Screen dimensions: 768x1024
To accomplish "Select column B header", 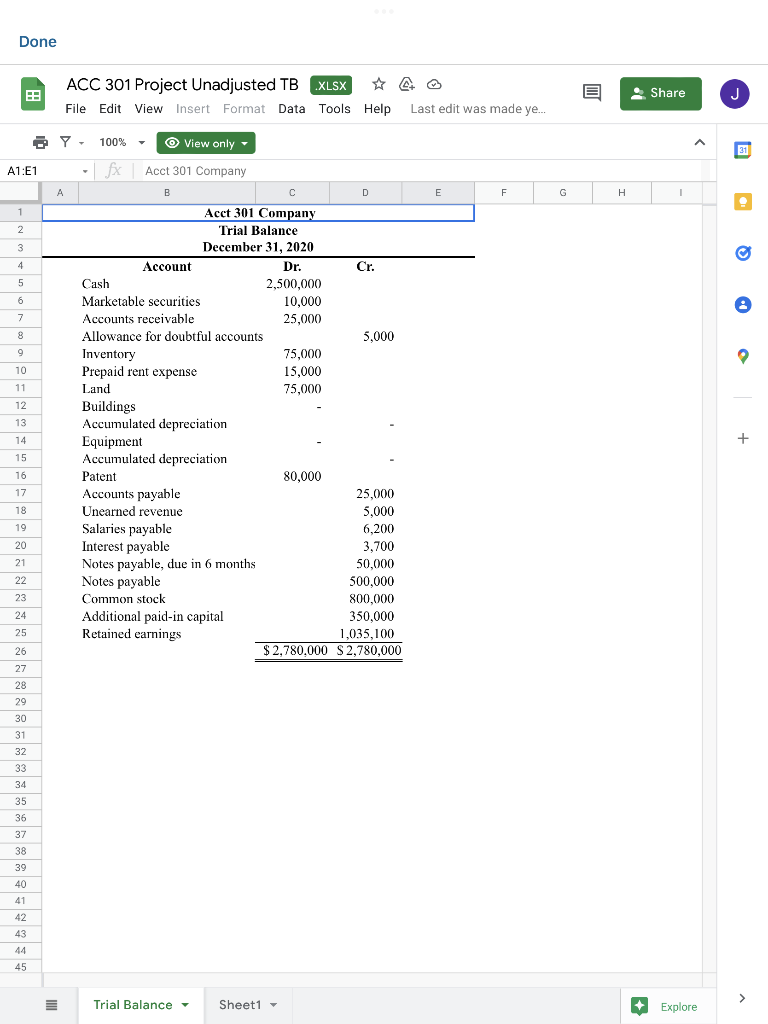I will pyautogui.click(x=167, y=193).
